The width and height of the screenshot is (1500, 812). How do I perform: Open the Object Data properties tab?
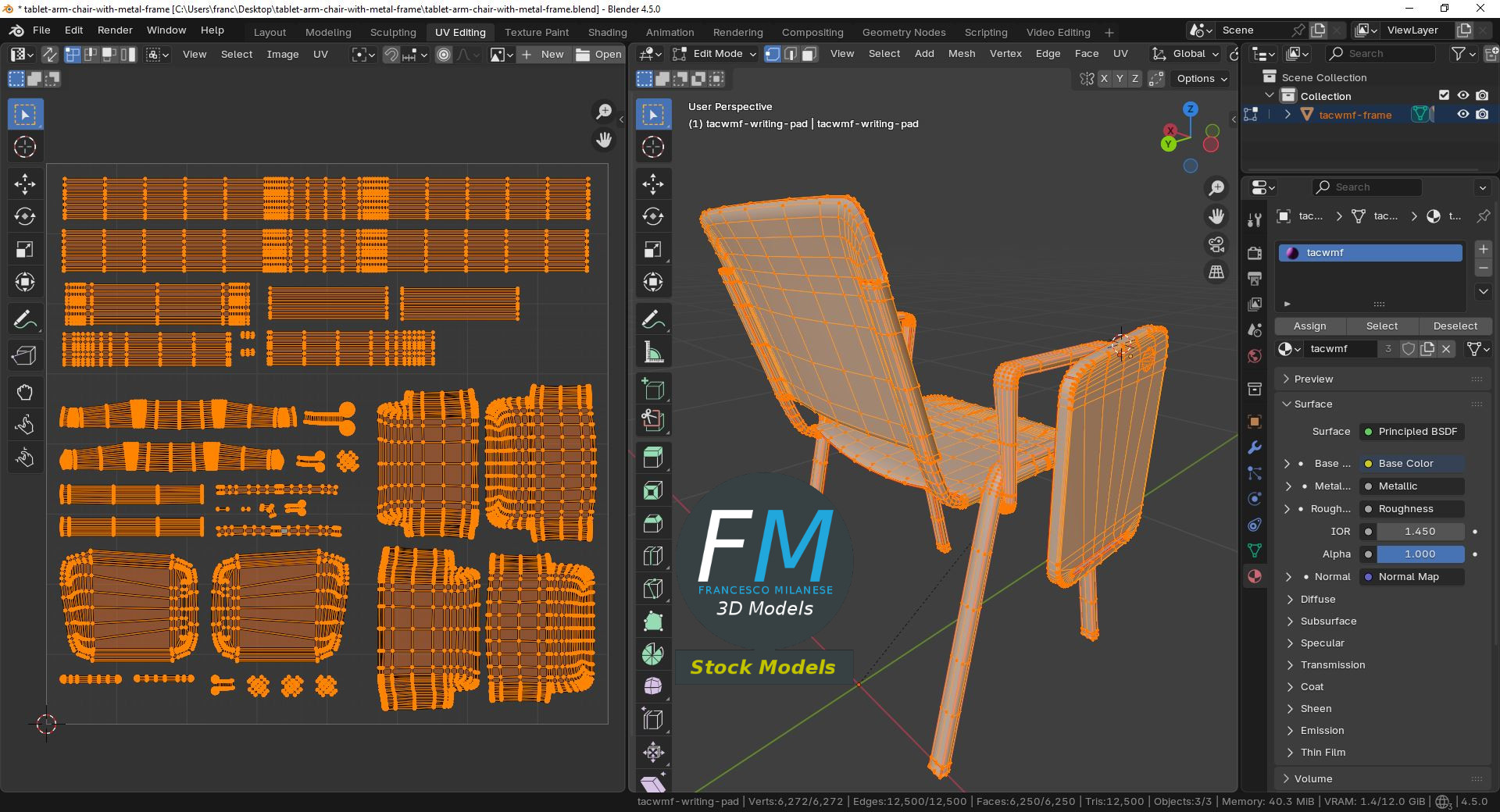tap(1255, 550)
